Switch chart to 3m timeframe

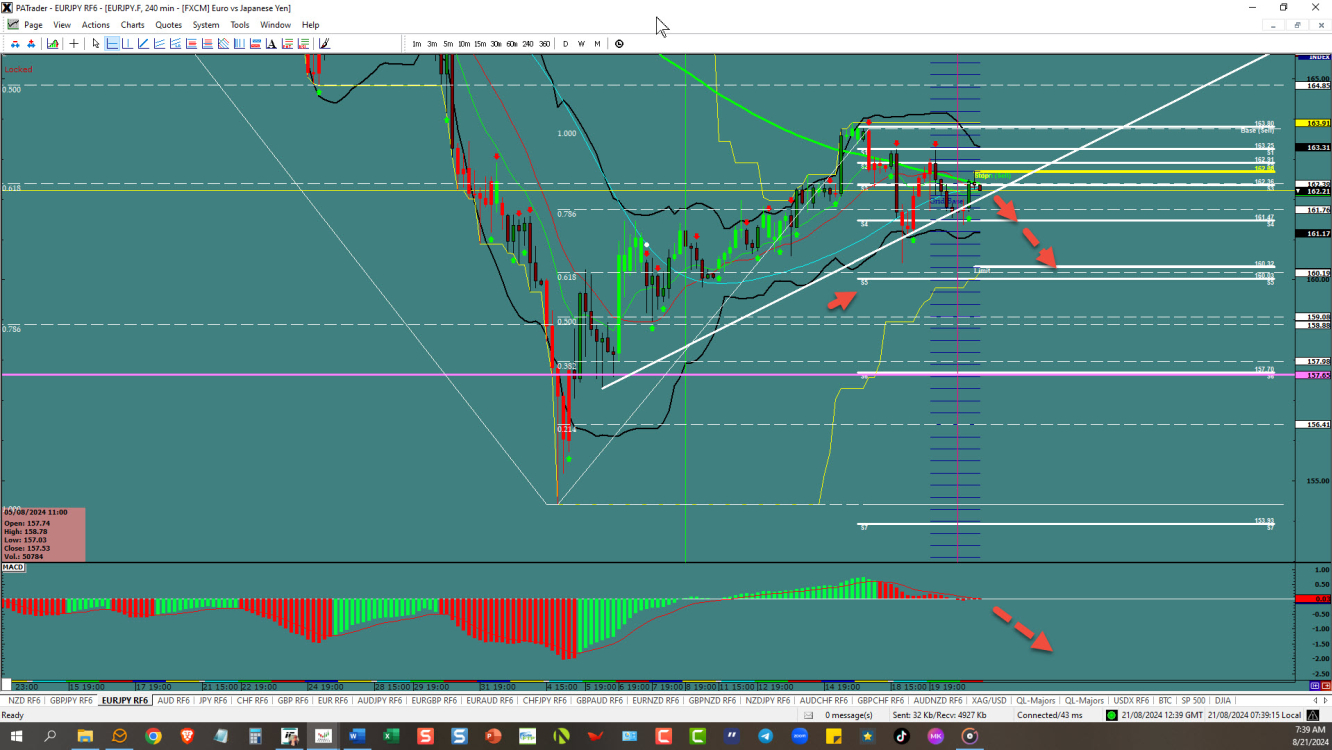click(x=432, y=43)
